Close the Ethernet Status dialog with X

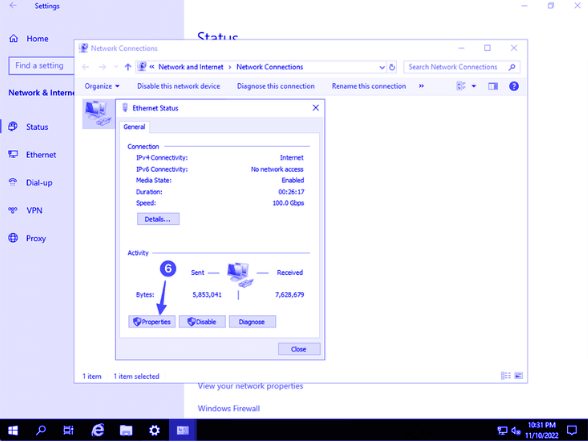pyautogui.click(x=316, y=108)
